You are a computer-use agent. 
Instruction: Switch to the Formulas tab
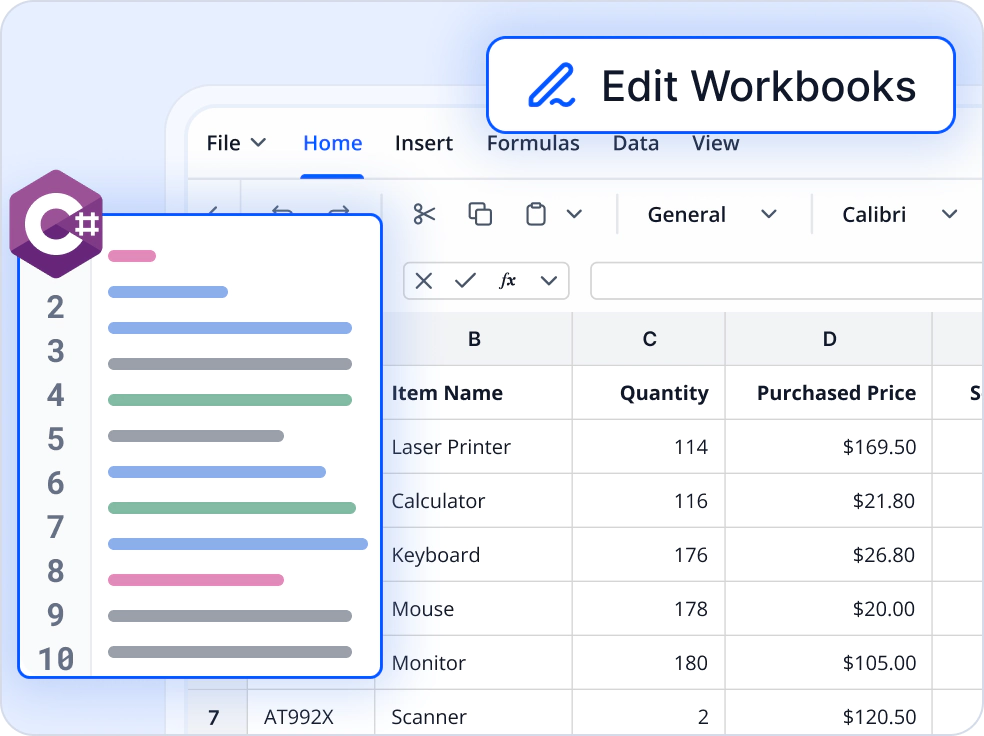(x=533, y=144)
